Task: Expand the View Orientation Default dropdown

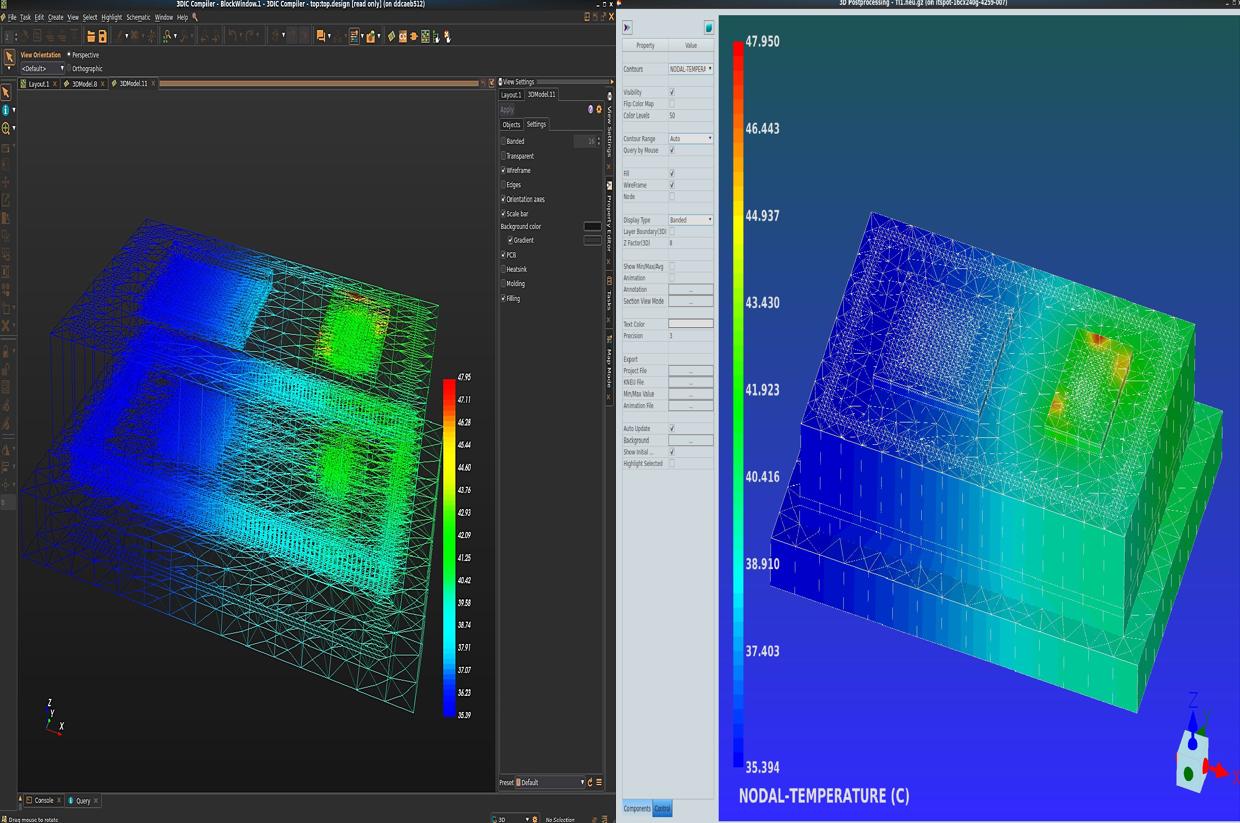Action: pos(43,69)
